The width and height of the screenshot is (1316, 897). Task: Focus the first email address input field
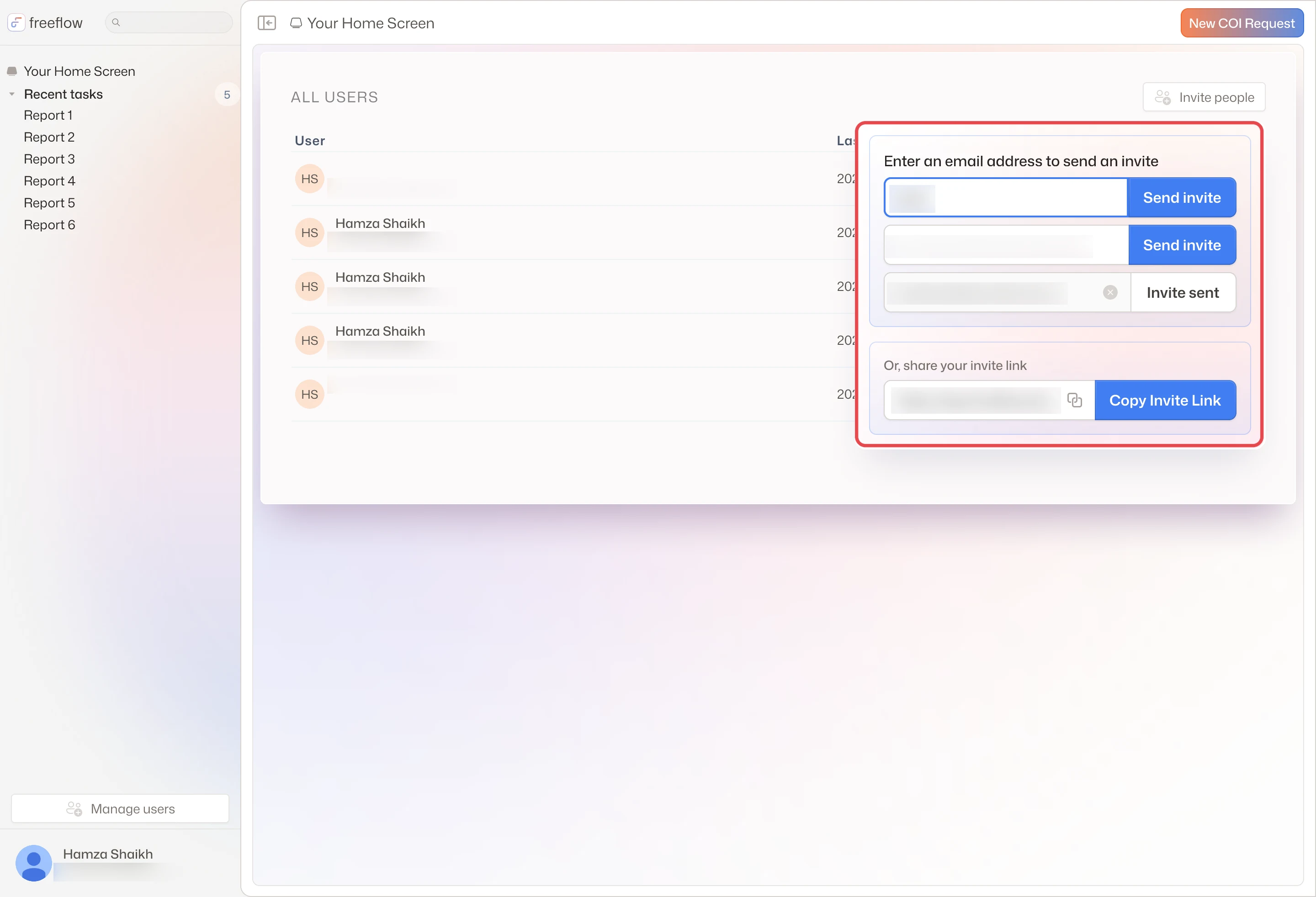click(x=1006, y=197)
